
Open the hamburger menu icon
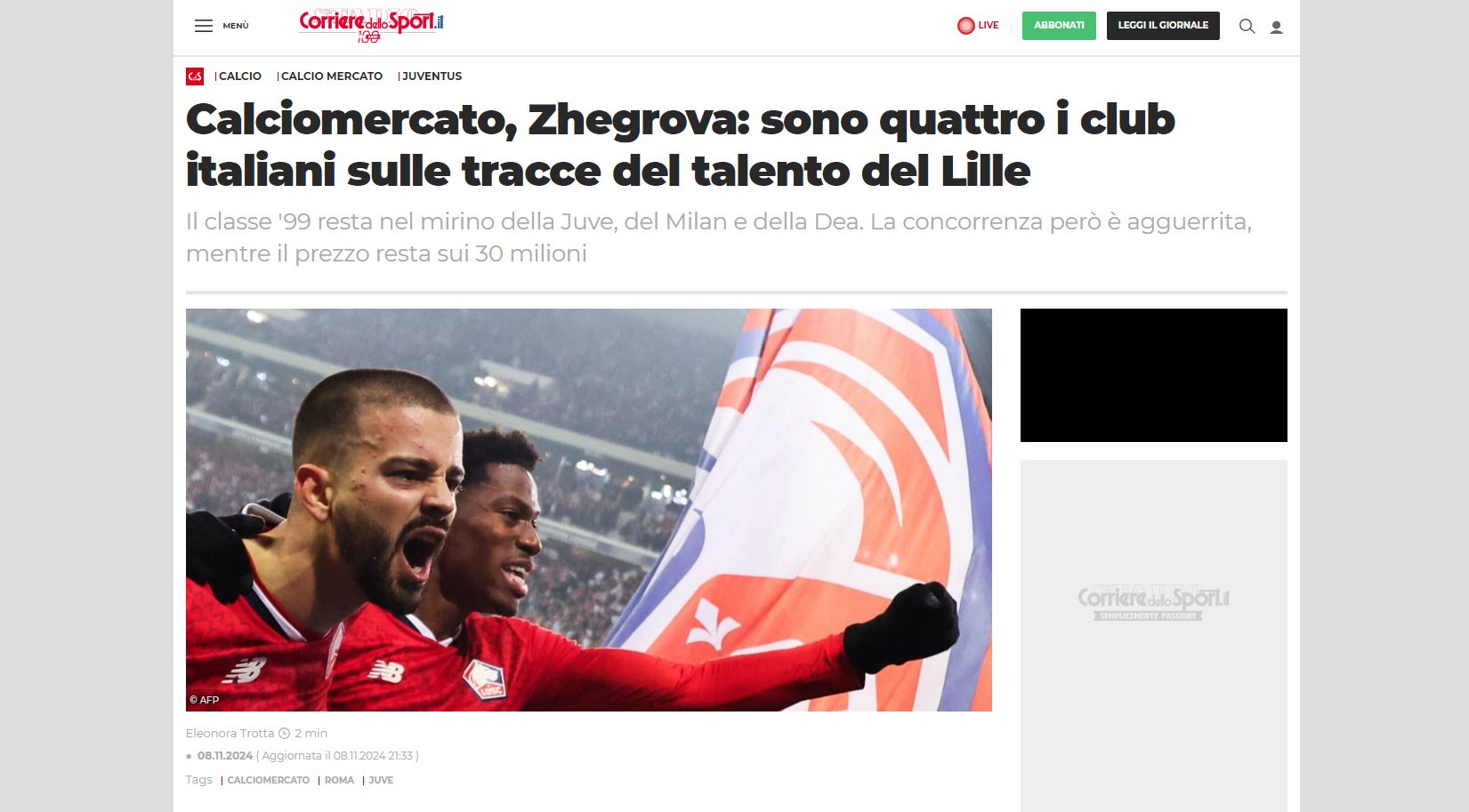(x=204, y=26)
